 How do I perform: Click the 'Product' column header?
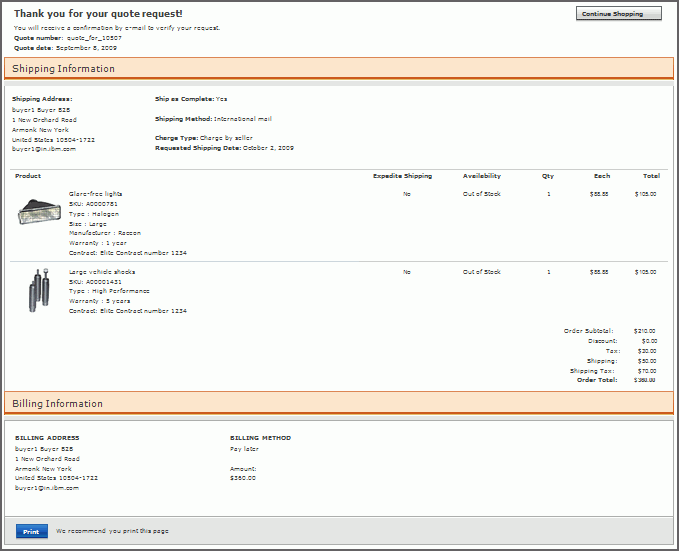click(28, 175)
